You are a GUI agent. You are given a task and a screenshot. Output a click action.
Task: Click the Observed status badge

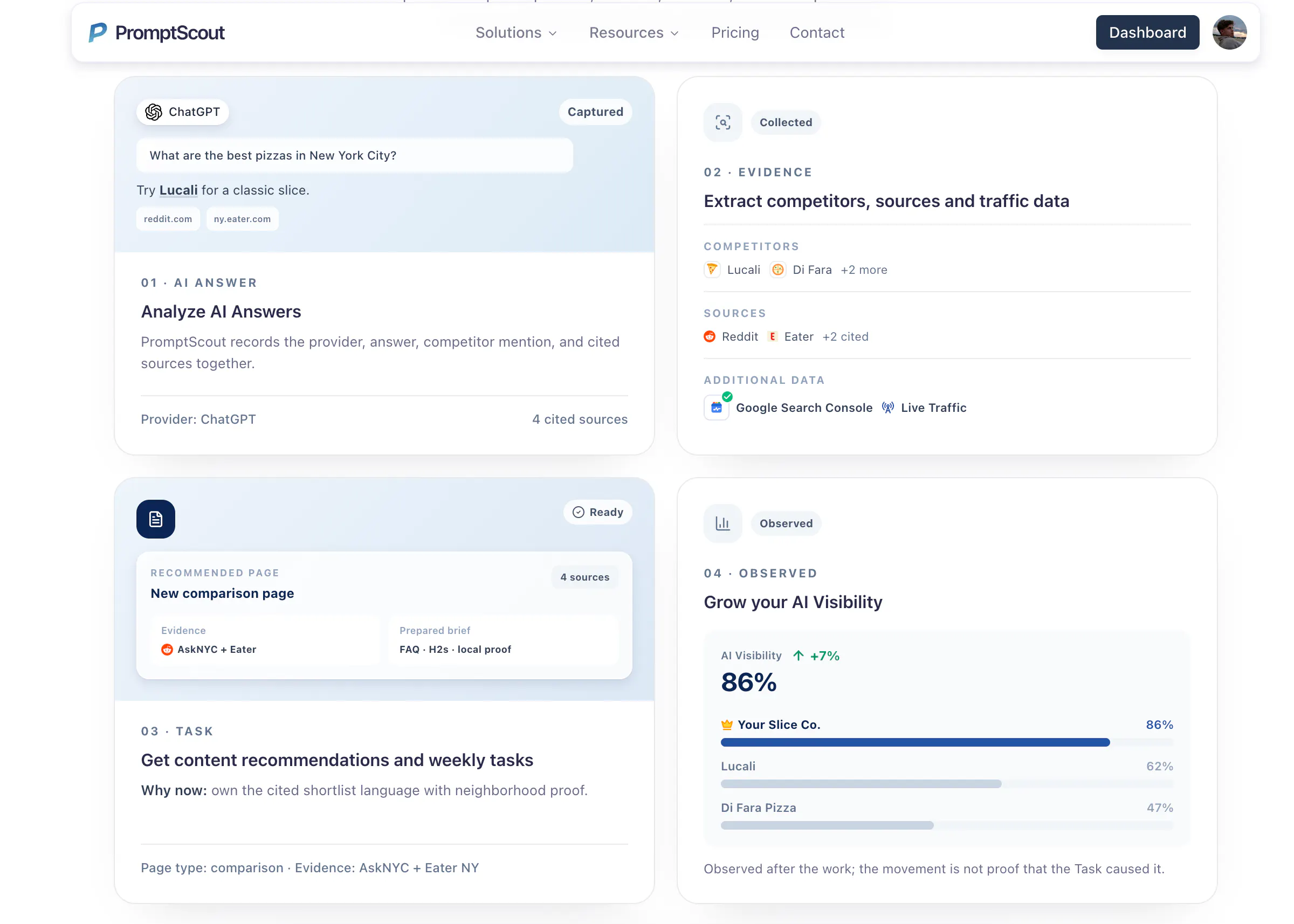tap(786, 523)
